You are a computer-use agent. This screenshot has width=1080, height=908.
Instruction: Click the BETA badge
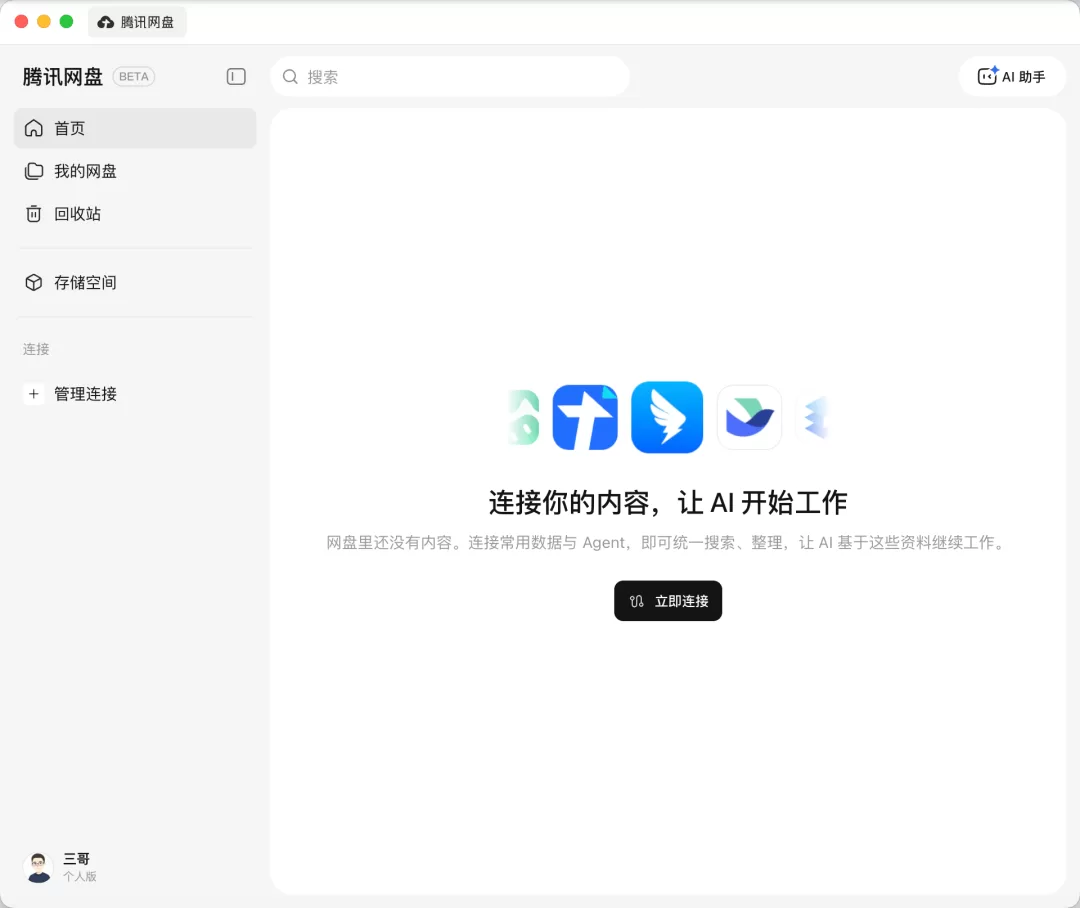click(134, 76)
